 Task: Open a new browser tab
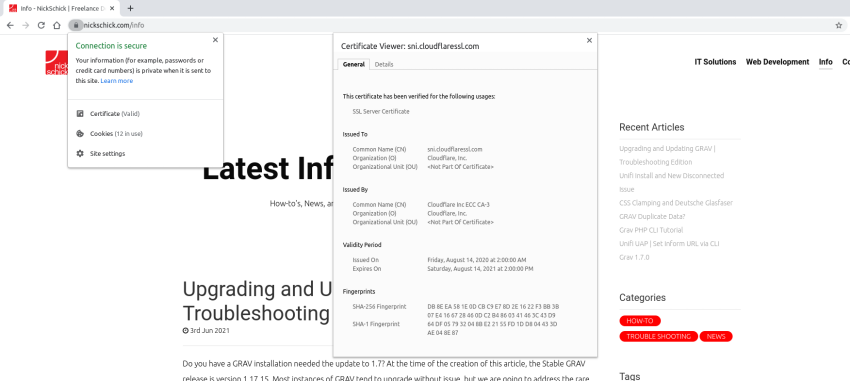point(130,8)
